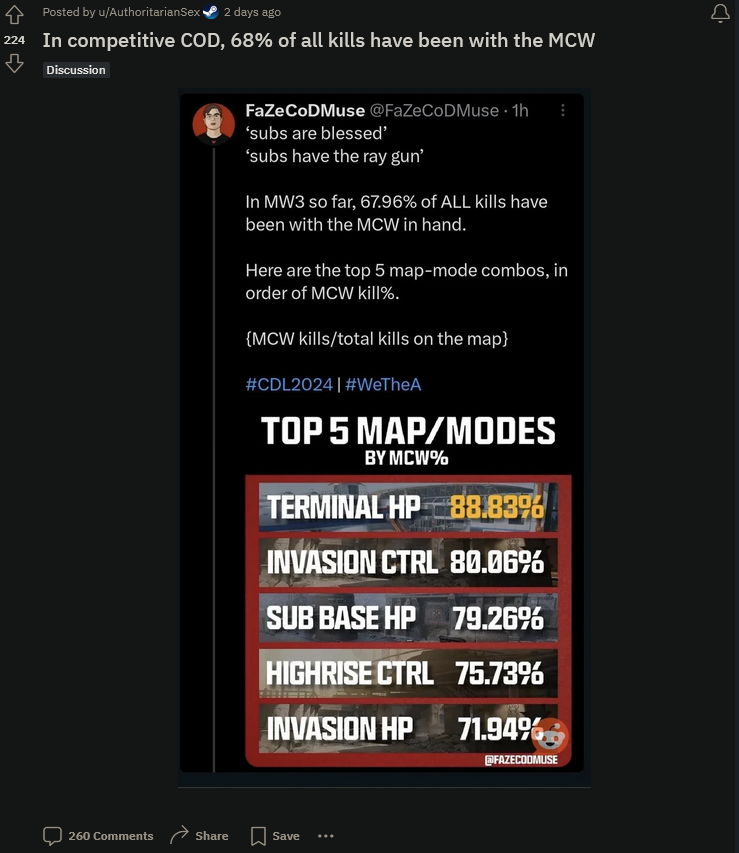This screenshot has width=739, height=853.
Task: Click the Reddit Snoo watermark icon
Action: 550,736
